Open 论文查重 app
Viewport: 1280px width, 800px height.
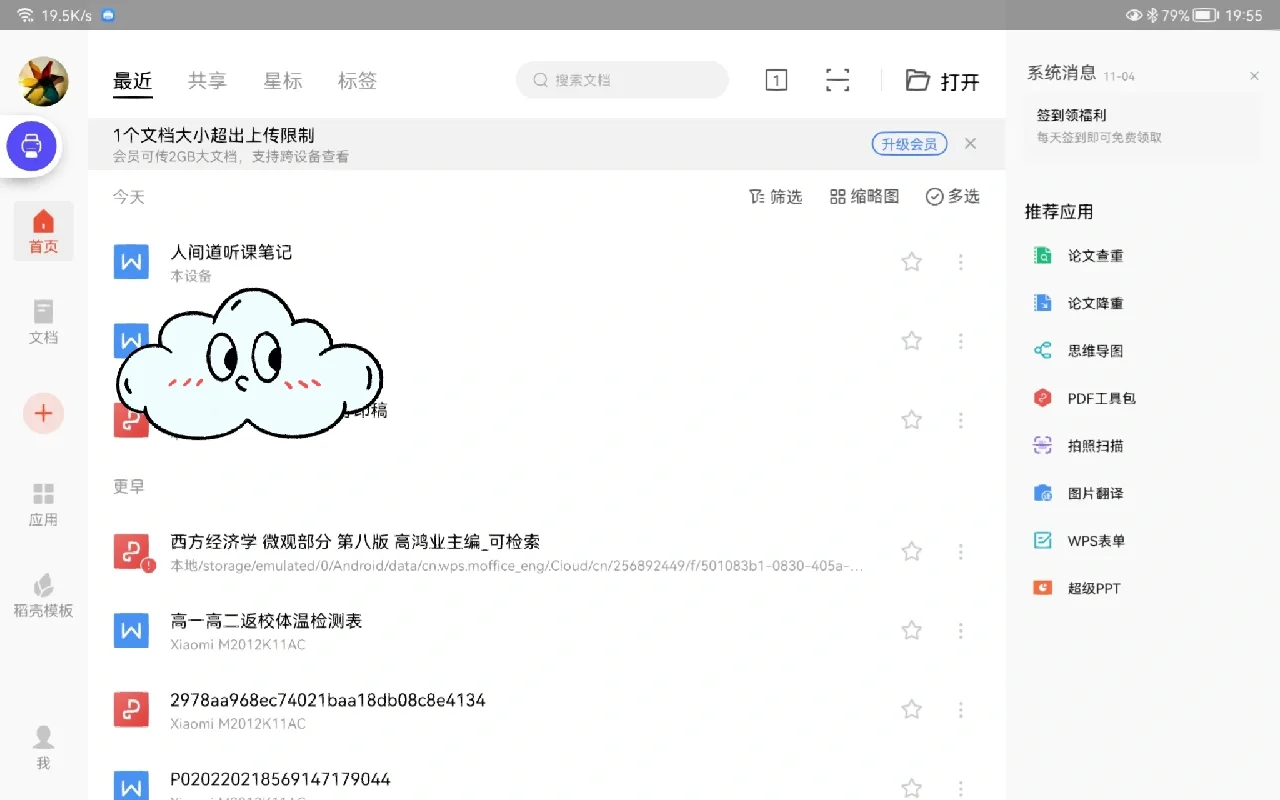[1079, 256]
